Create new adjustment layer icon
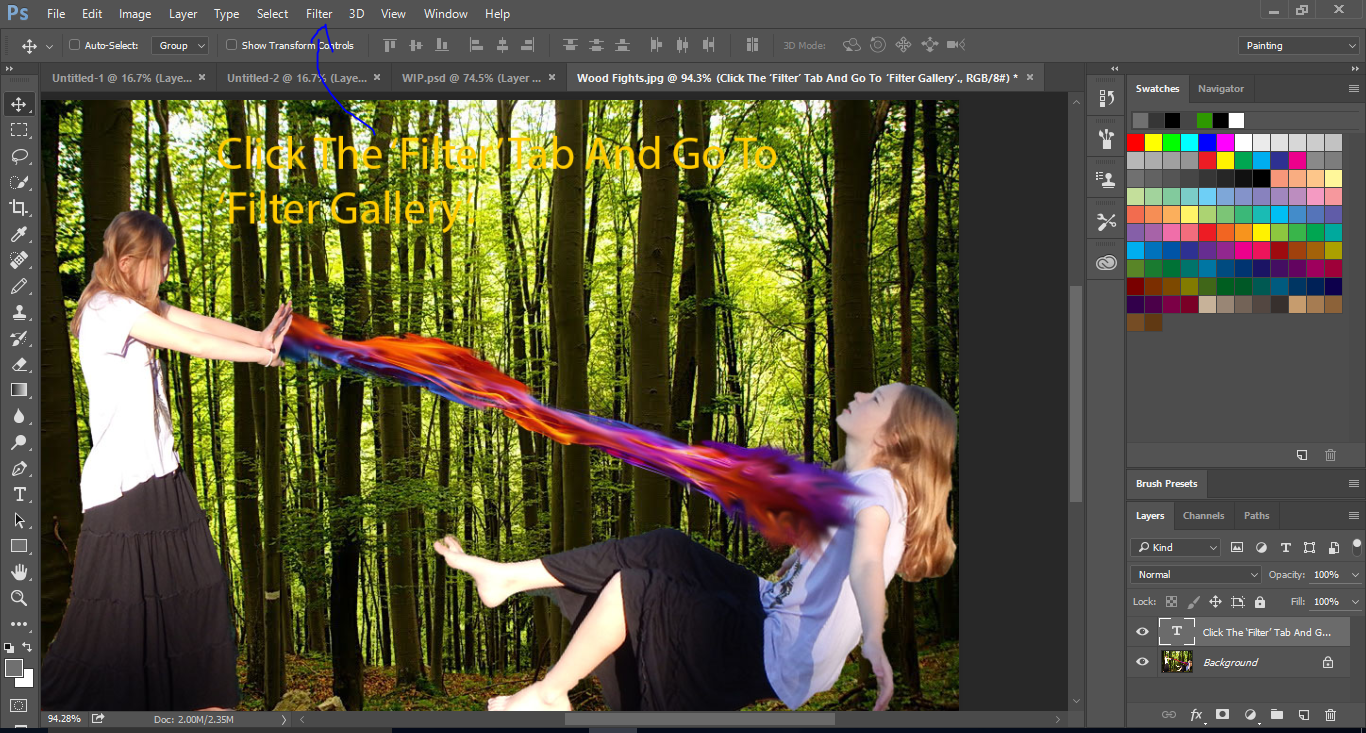Image resolution: width=1366 pixels, height=733 pixels. (x=1249, y=715)
